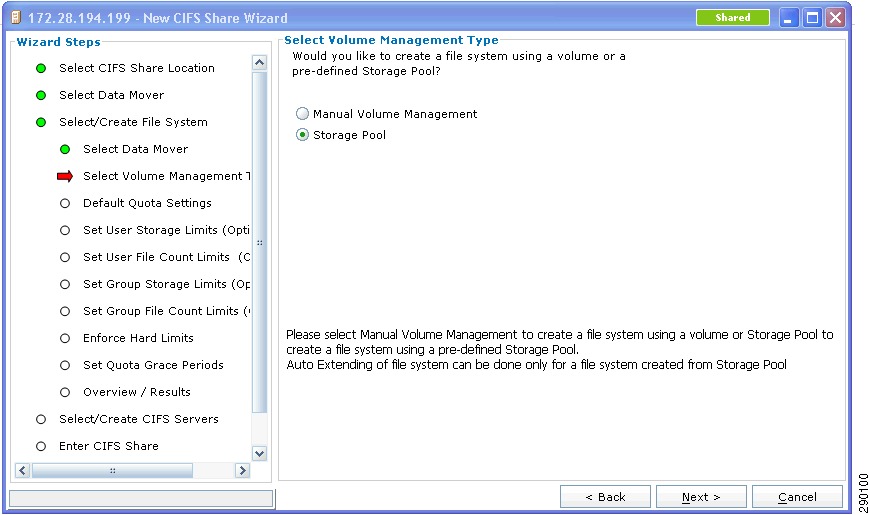Select the Storage Pool radio option
Viewport: 870px width, 515px height.
tap(302, 135)
